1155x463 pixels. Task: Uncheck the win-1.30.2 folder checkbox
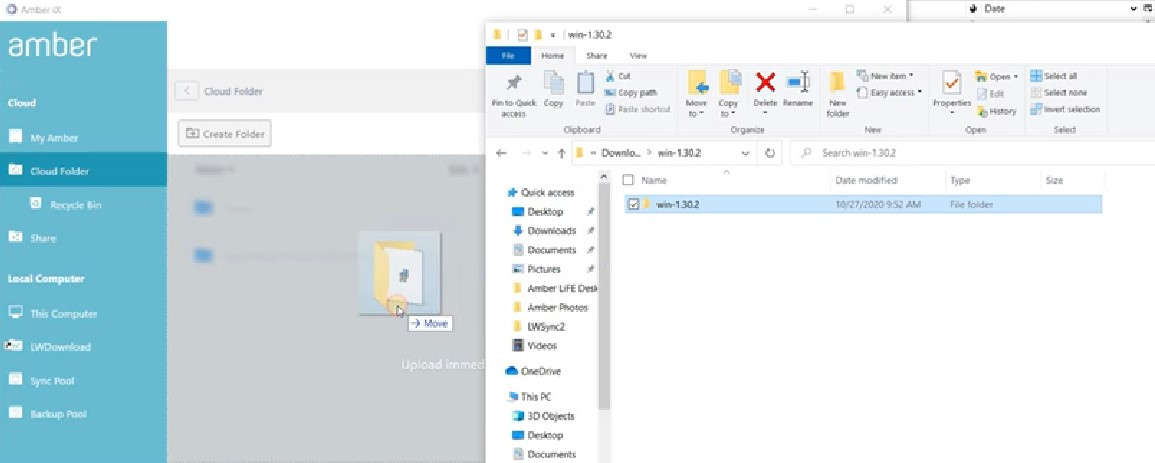click(x=633, y=204)
